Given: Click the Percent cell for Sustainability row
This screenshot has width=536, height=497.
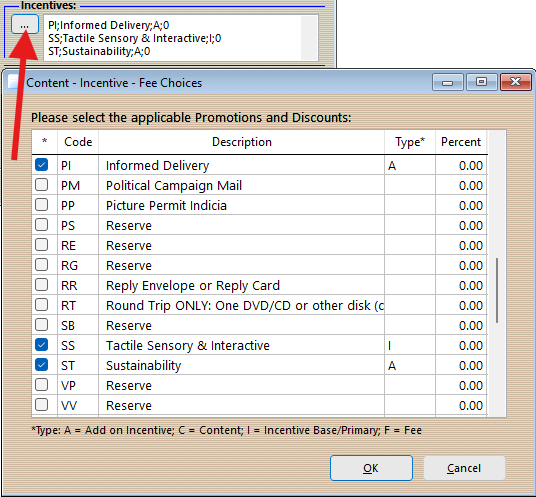Looking at the screenshot, I should [461, 365].
